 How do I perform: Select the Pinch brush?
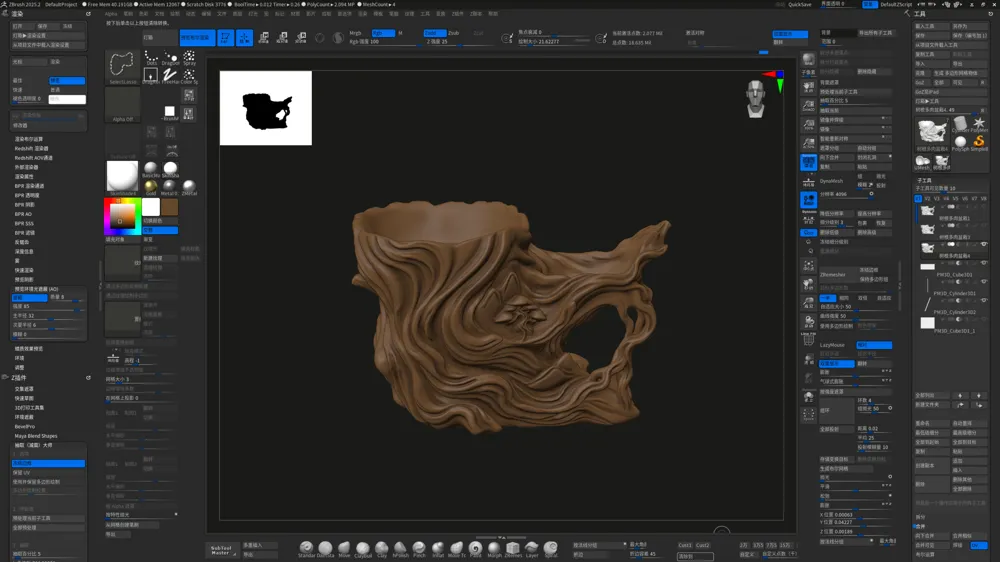coord(419,548)
